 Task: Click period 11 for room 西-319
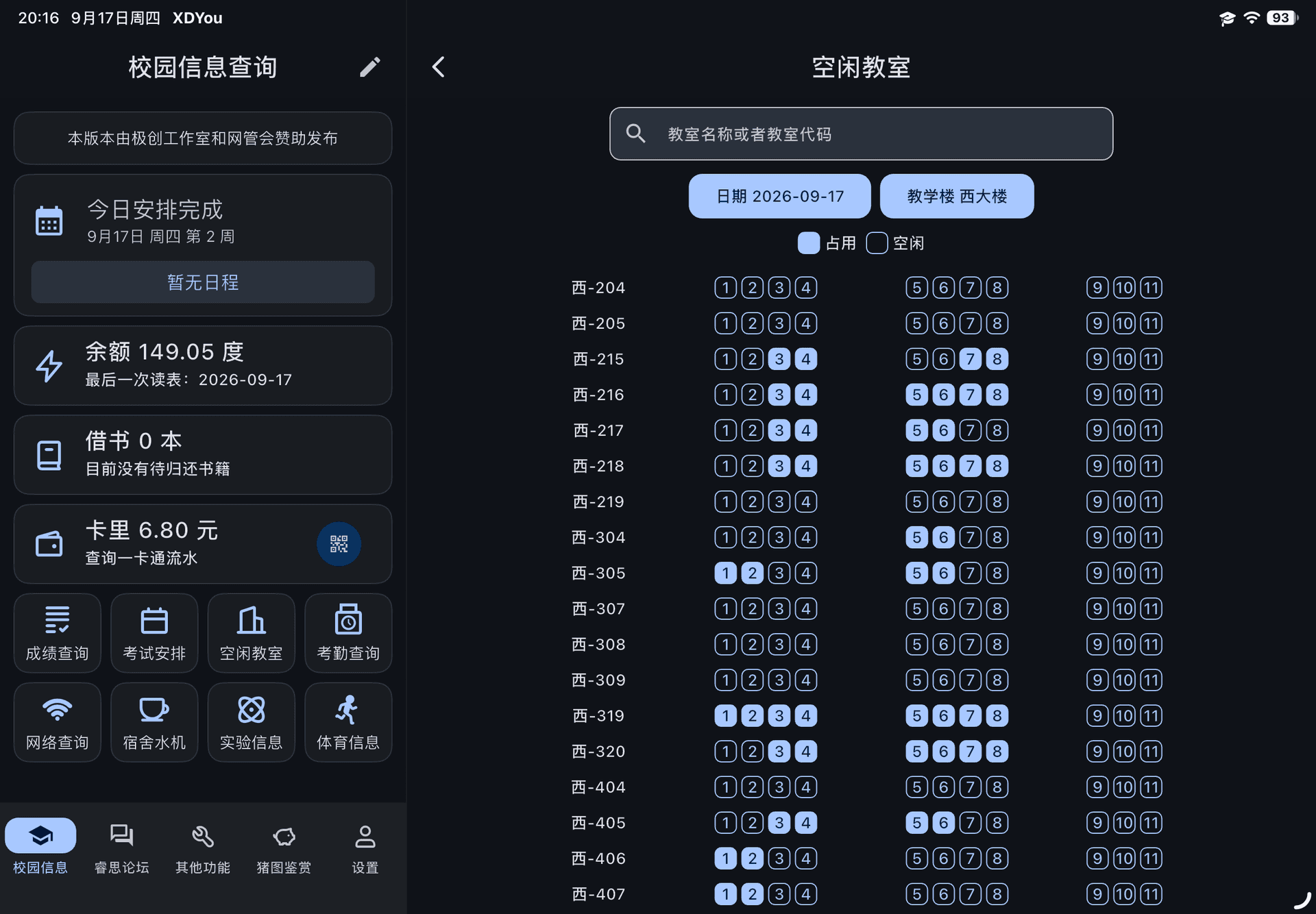(1151, 716)
